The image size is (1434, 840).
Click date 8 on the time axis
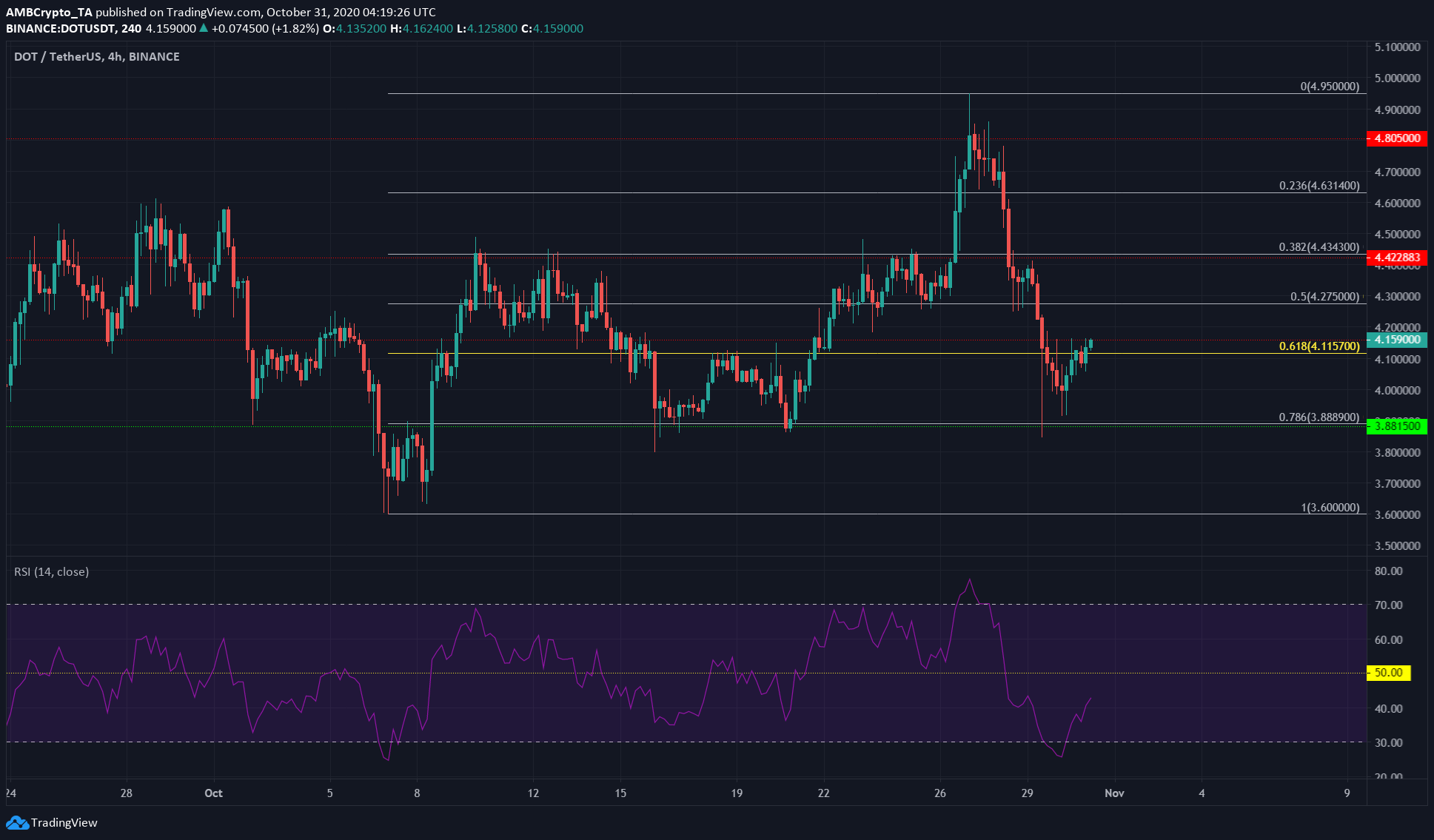click(417, 793)
